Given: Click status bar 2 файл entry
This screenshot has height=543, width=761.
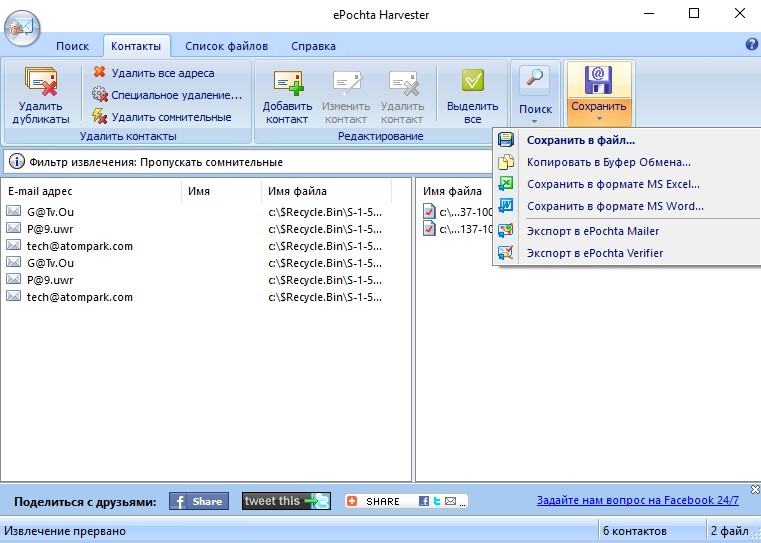Looking at the screenshot, I should click(730, 531).
